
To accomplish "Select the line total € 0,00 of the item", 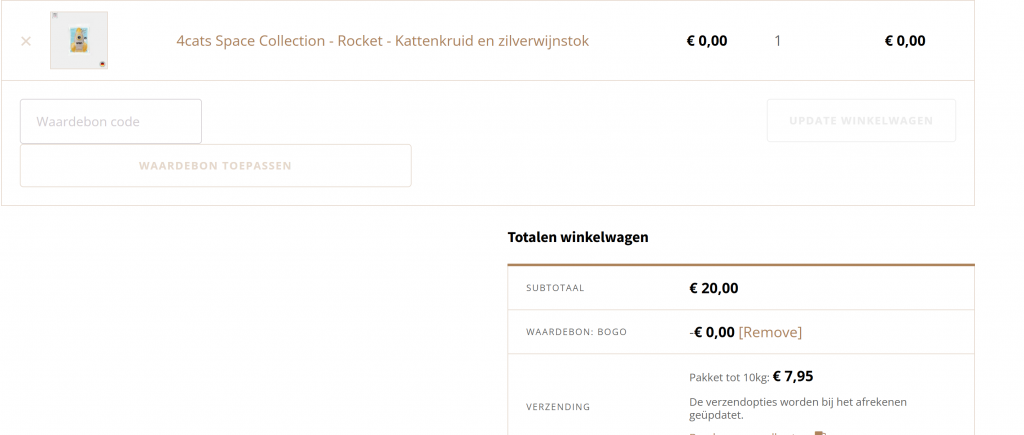I will [x=904, y=40].
